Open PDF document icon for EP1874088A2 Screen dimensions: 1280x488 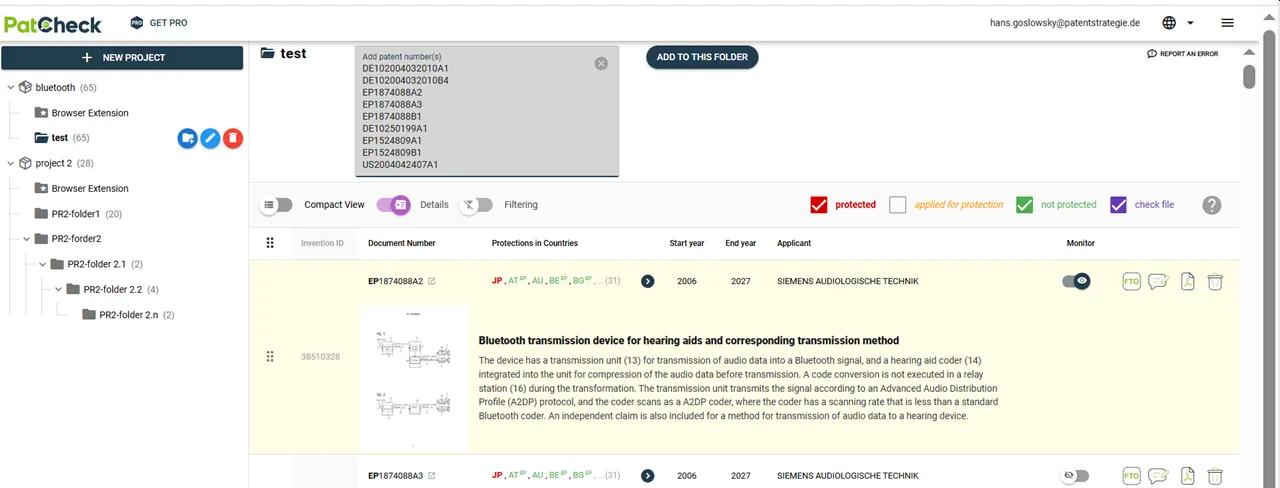tap(1188, 282)
